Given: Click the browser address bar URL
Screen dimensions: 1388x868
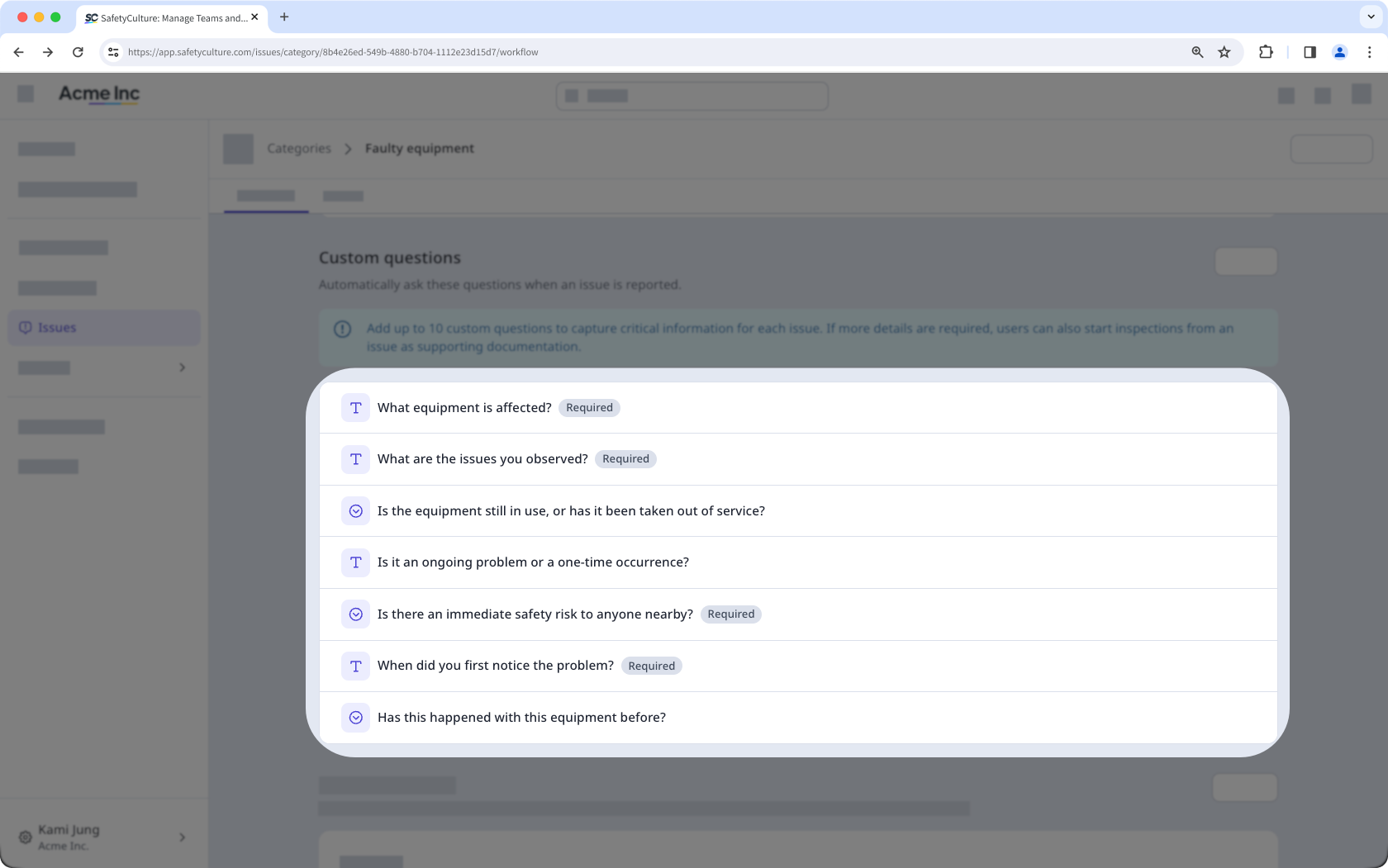Looking at the screenshot, I should coord(333,52).
